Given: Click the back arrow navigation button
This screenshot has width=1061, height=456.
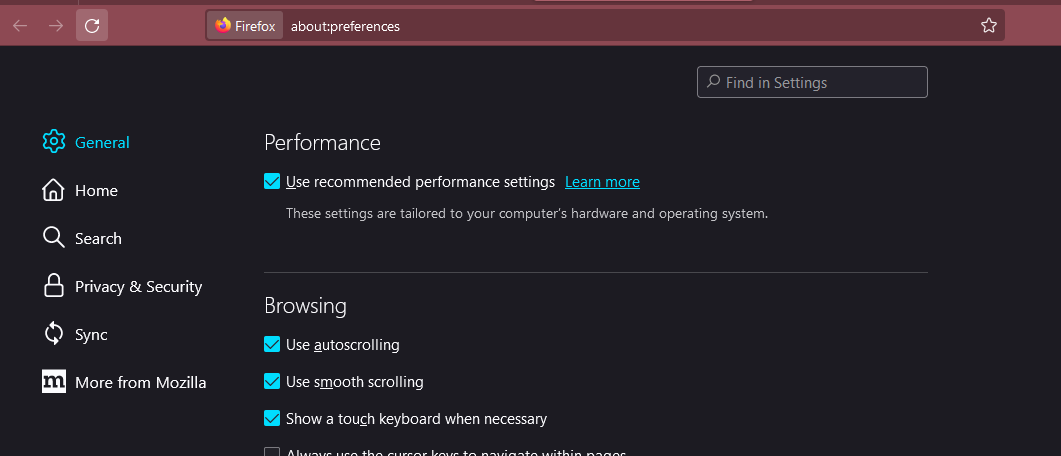Looking at the screenshot, I should click(20, 26).
